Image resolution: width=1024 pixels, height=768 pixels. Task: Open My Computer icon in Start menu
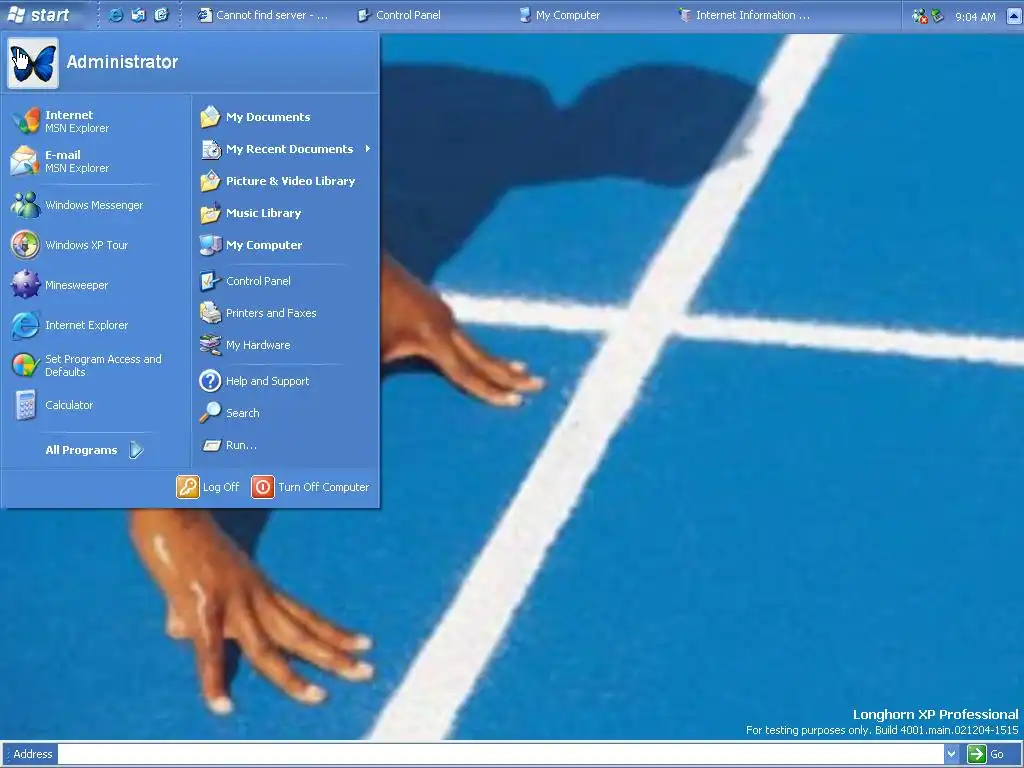[x=210, y=245]
